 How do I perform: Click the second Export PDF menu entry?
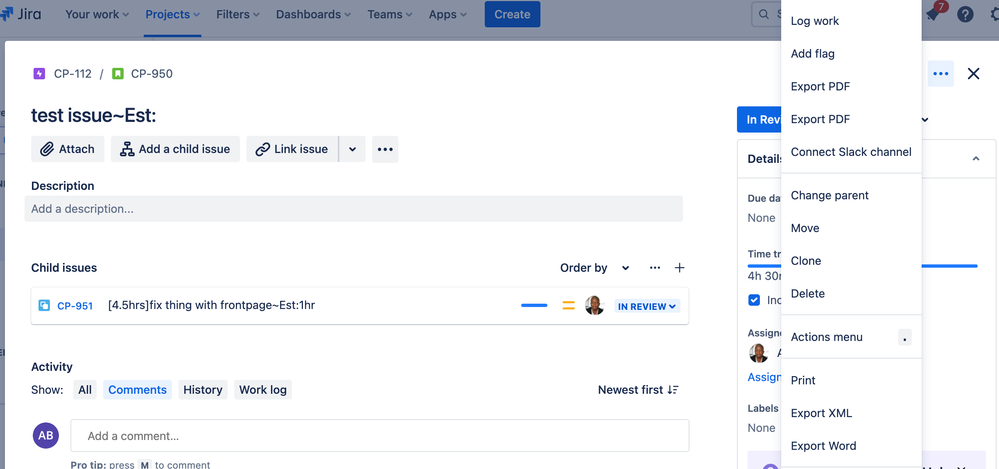coord(851,119)
